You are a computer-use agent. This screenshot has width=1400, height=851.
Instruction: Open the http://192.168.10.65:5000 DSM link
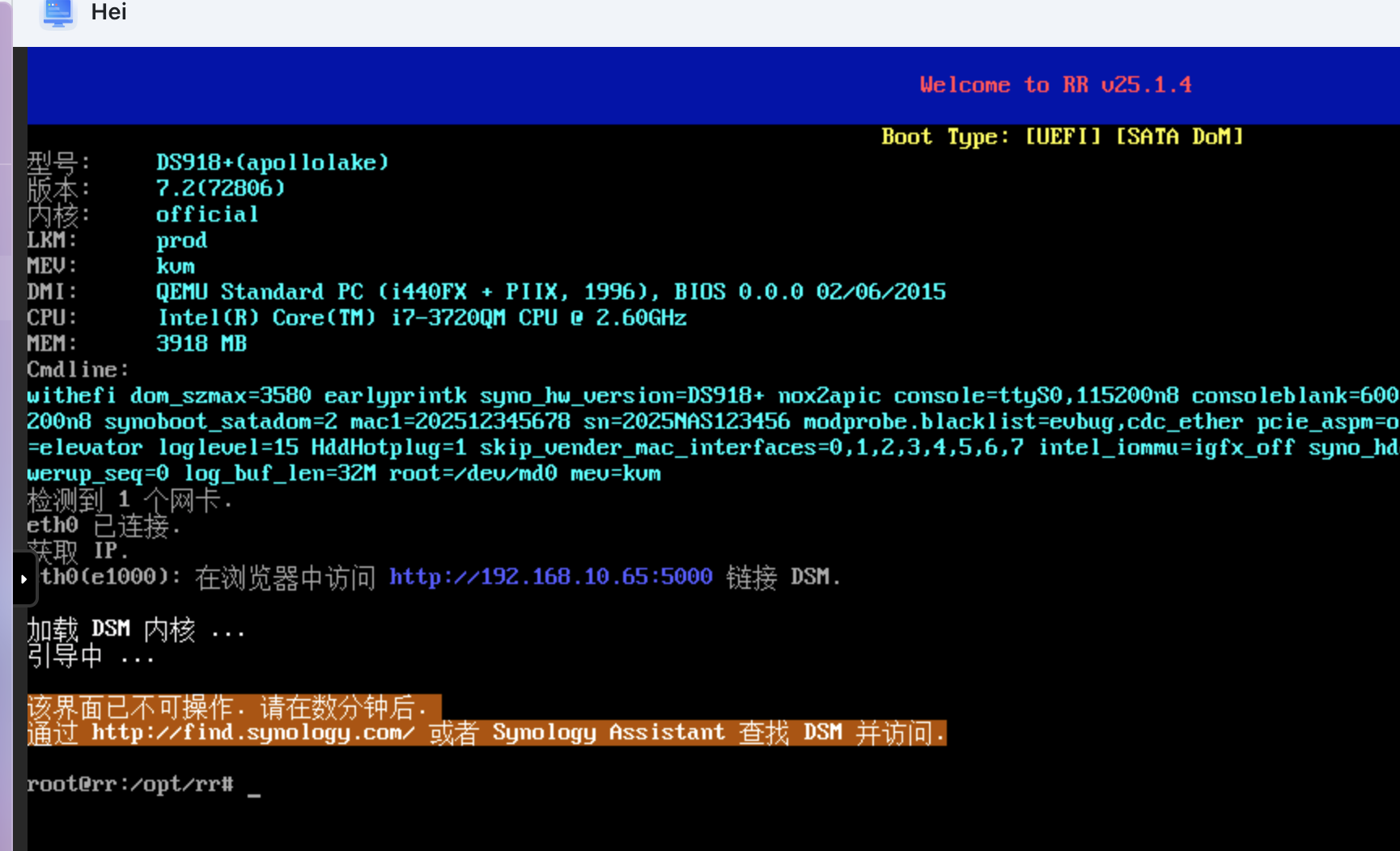pyautogui.click(x=551, y=577)
